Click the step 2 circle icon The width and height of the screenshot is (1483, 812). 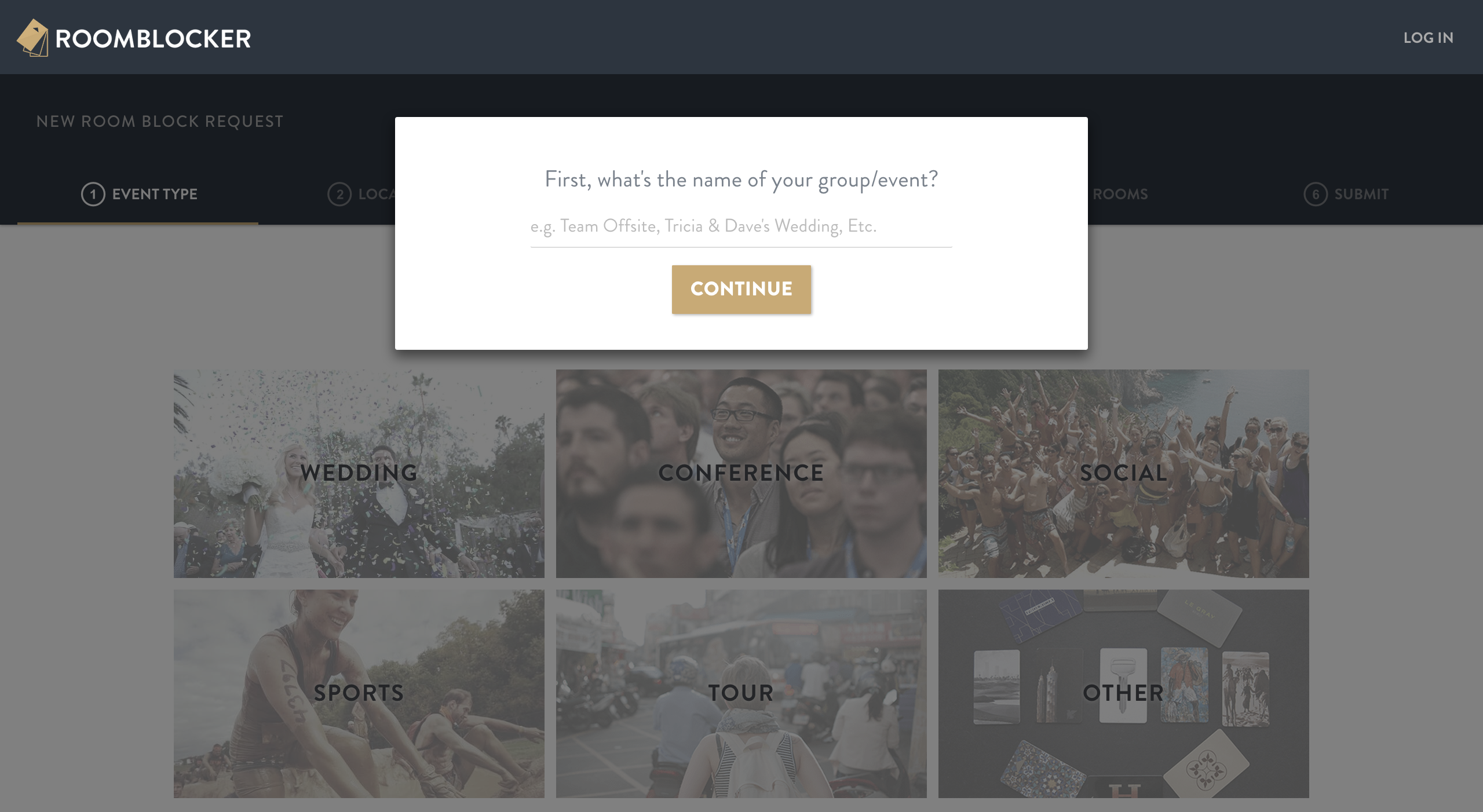pyautogui.click(x=339, y=194)
